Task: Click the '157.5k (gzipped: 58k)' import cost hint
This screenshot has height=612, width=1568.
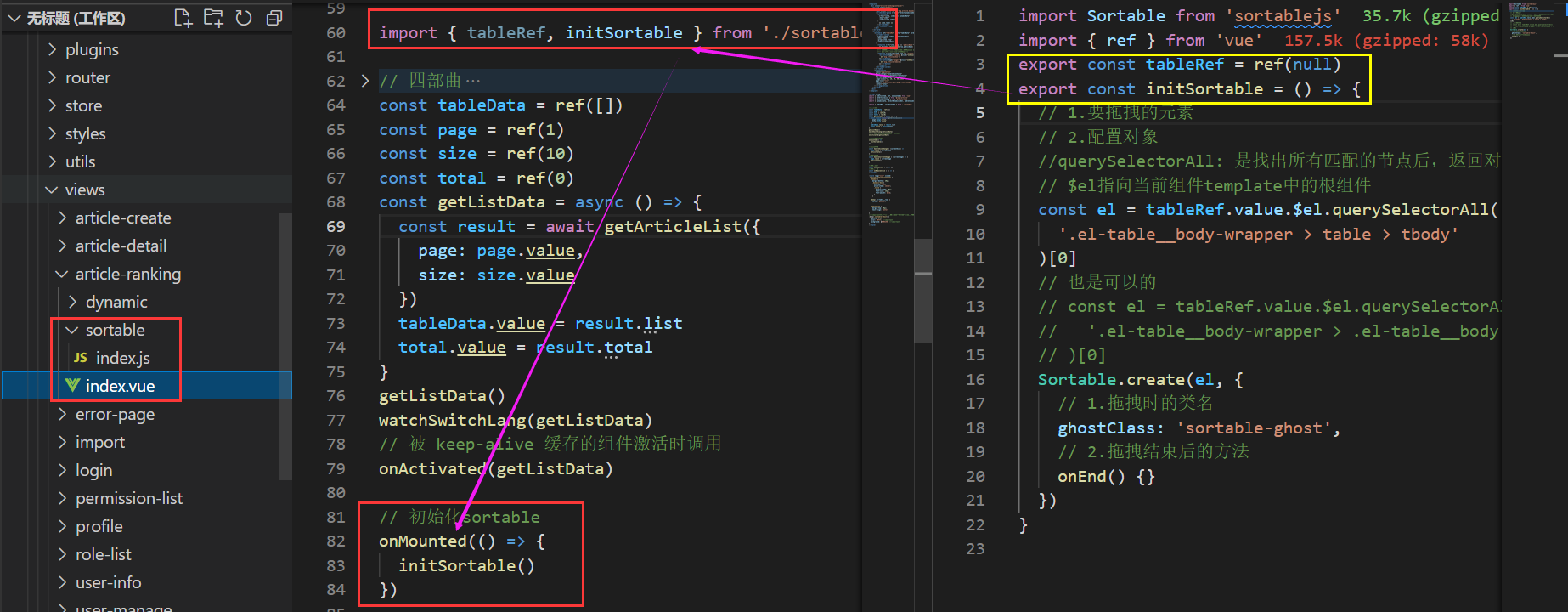Action: [x=1386, y=41]
